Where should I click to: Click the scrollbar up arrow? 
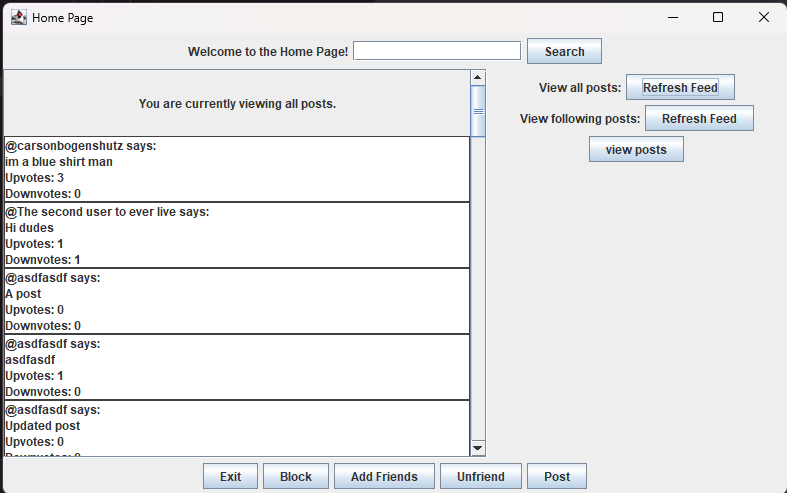click(477, 77)
